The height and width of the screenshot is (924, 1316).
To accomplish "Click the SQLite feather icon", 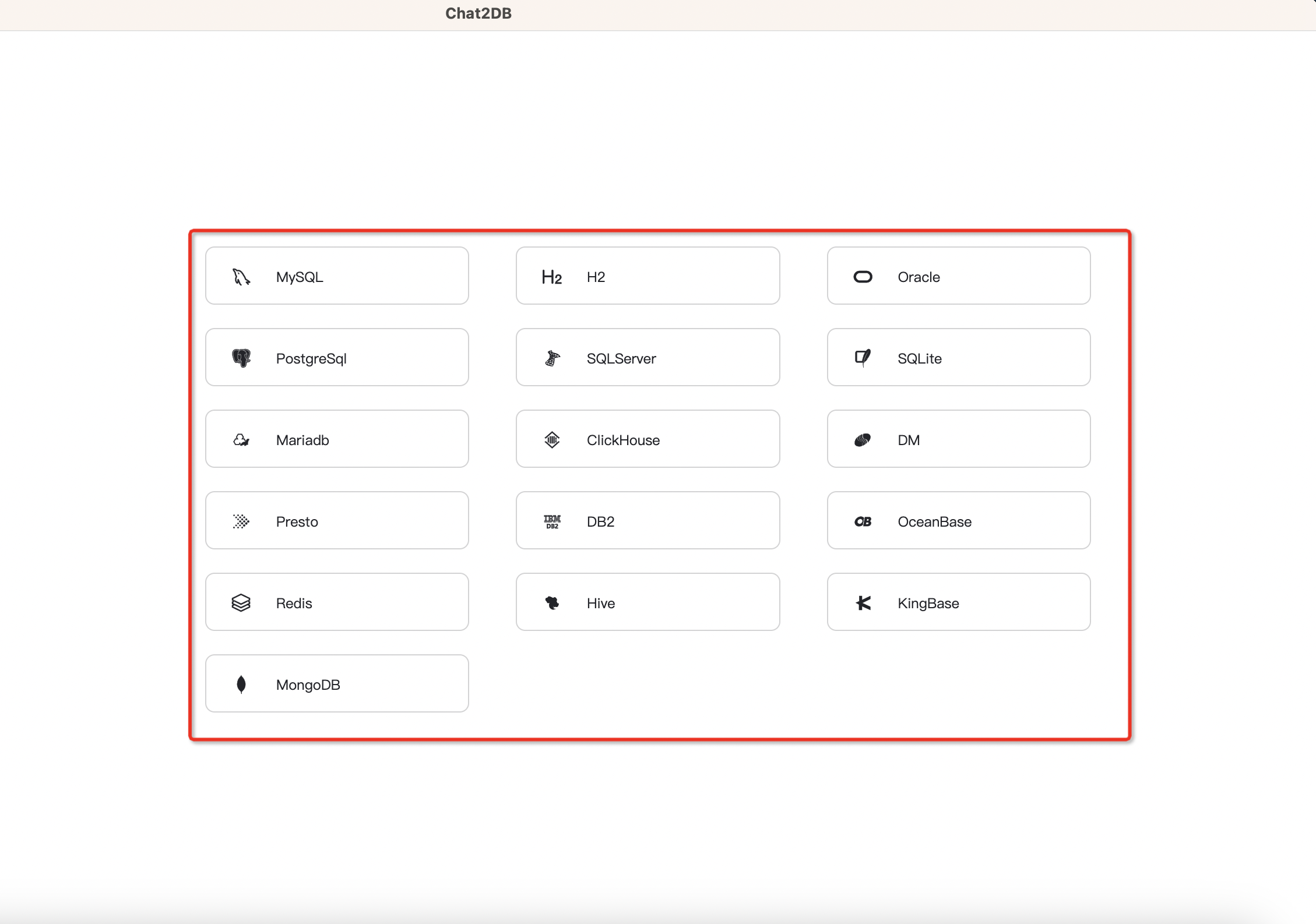I will 863,358.
